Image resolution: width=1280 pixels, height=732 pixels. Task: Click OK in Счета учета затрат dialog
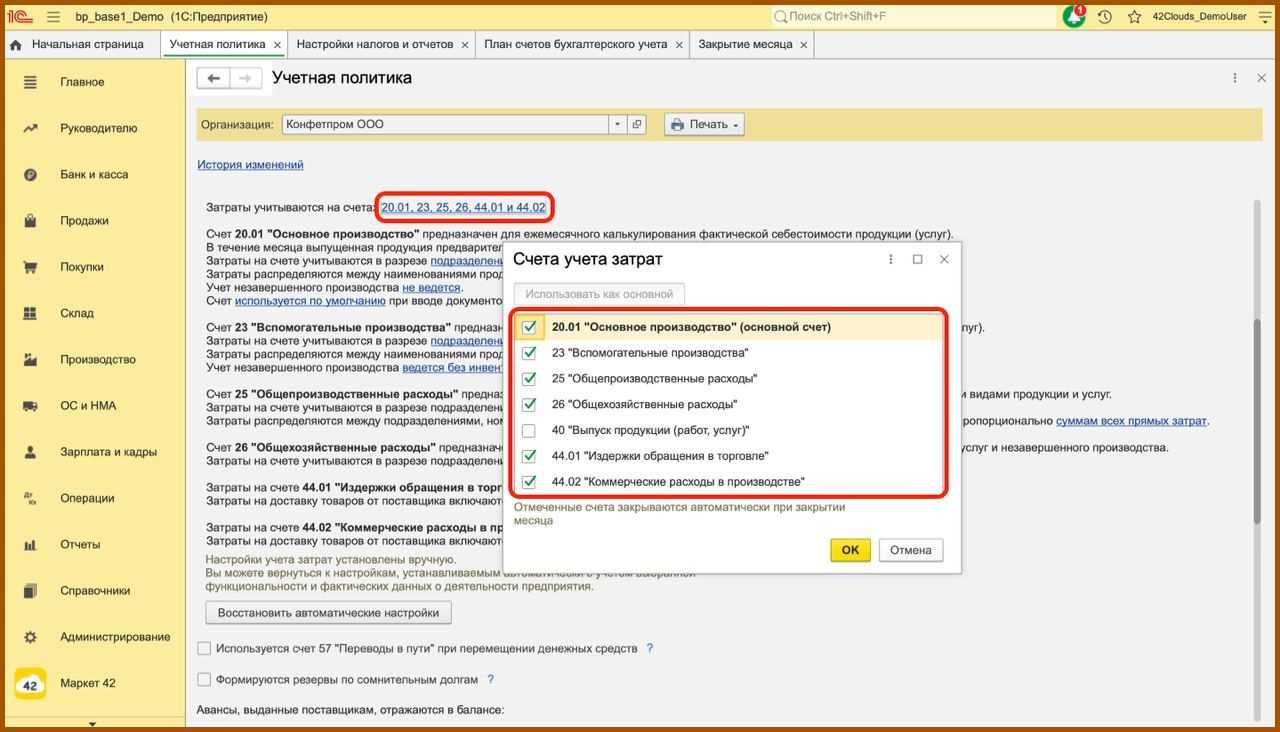(x=850, y=550)
